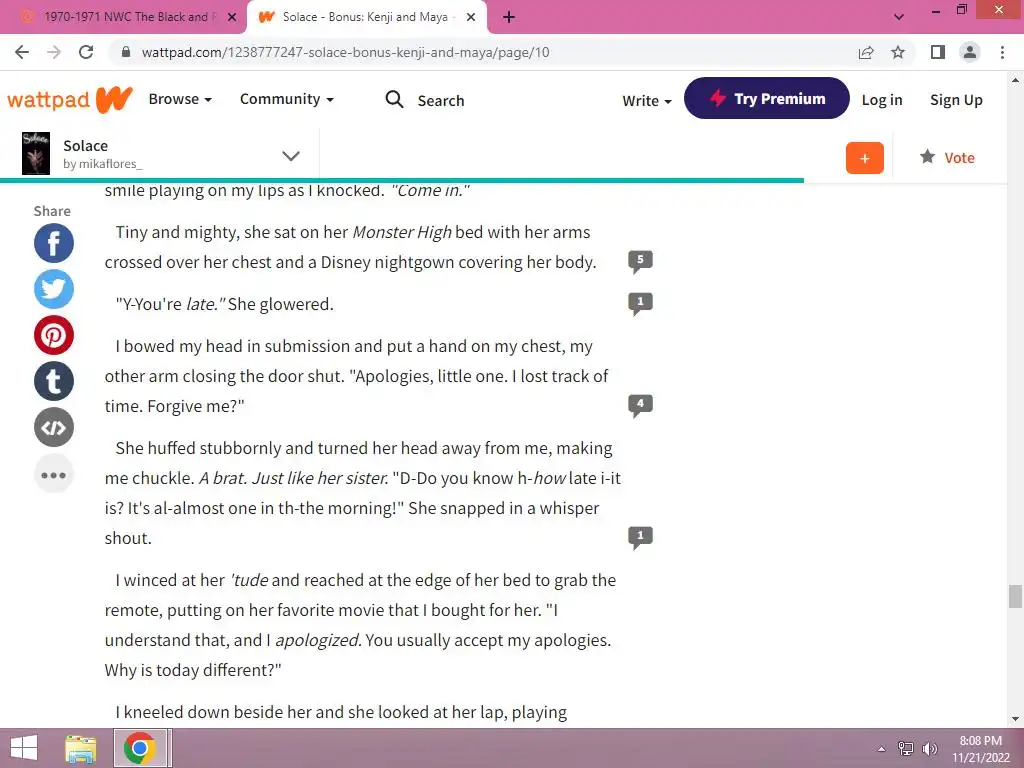Select the Solace - Bonus: Kenji and Maya tab
1024x768 pixels.
pyautogui.click(x=366, y=17)
